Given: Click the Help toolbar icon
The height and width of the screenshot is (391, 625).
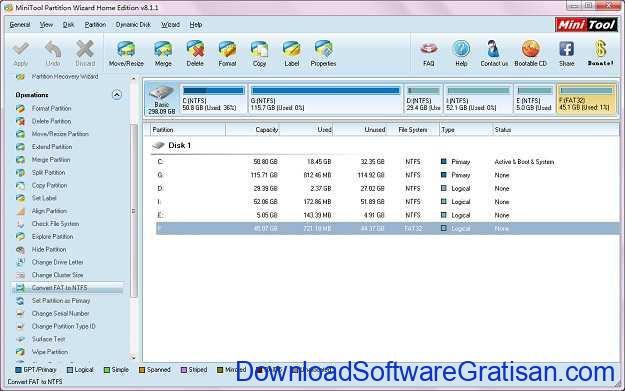Looking at the screenshot, I should [x=461, y=54].
